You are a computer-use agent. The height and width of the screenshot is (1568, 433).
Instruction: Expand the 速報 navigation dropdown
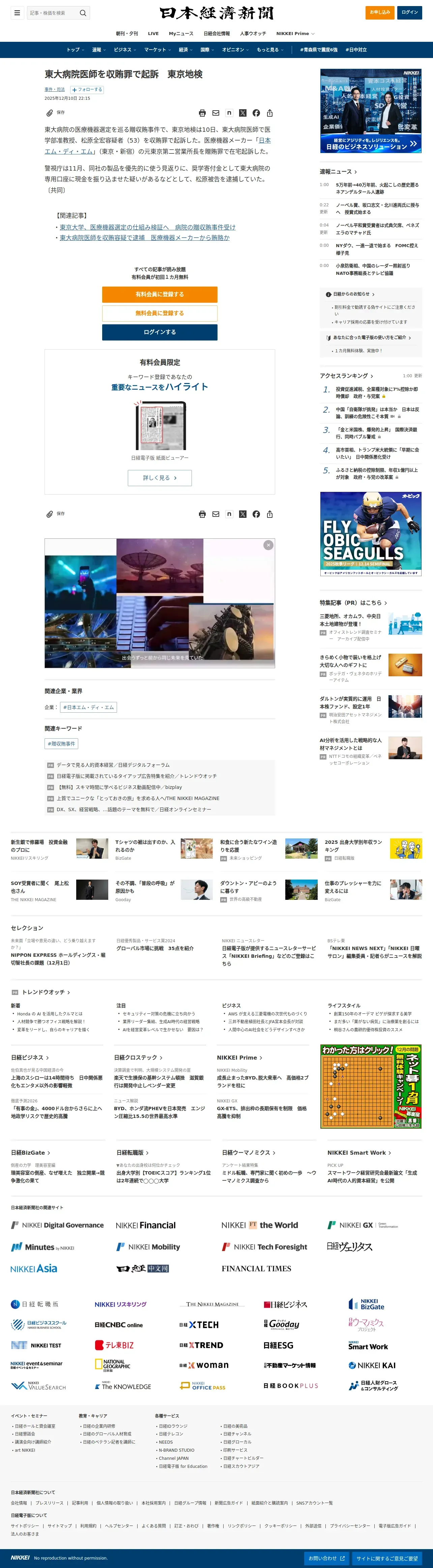point(99,50)
